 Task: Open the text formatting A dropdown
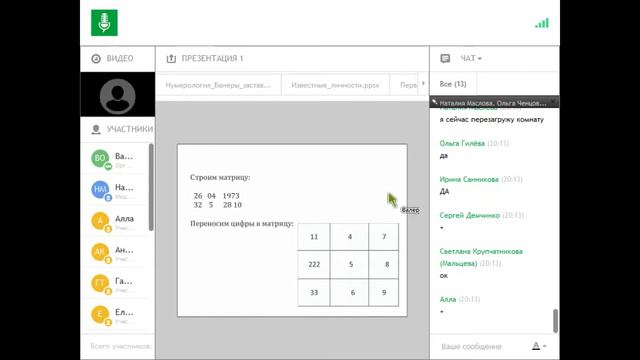click(x=539, y=347)
